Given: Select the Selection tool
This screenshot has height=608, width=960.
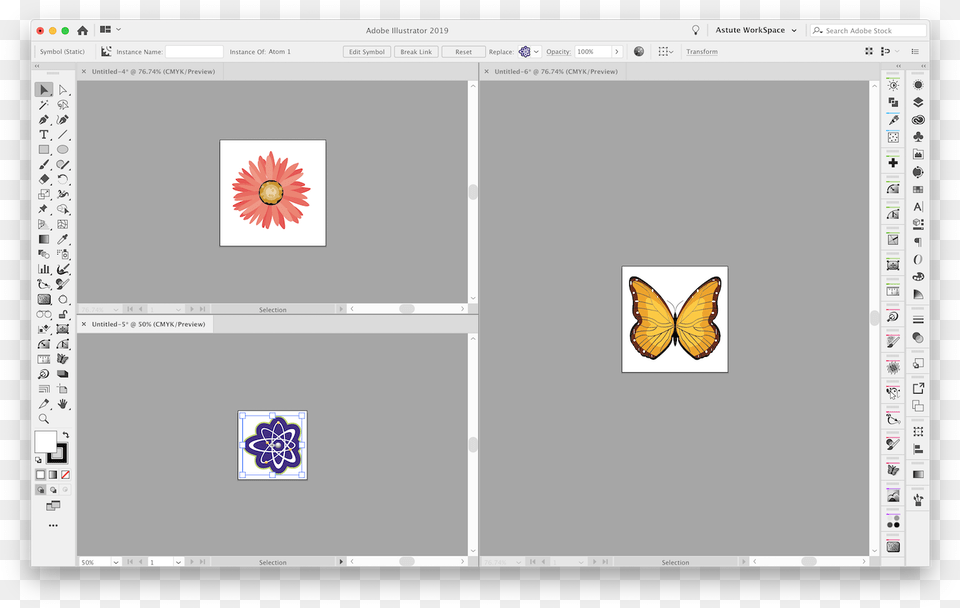Looking at the screenshot, I should (43, 89).
